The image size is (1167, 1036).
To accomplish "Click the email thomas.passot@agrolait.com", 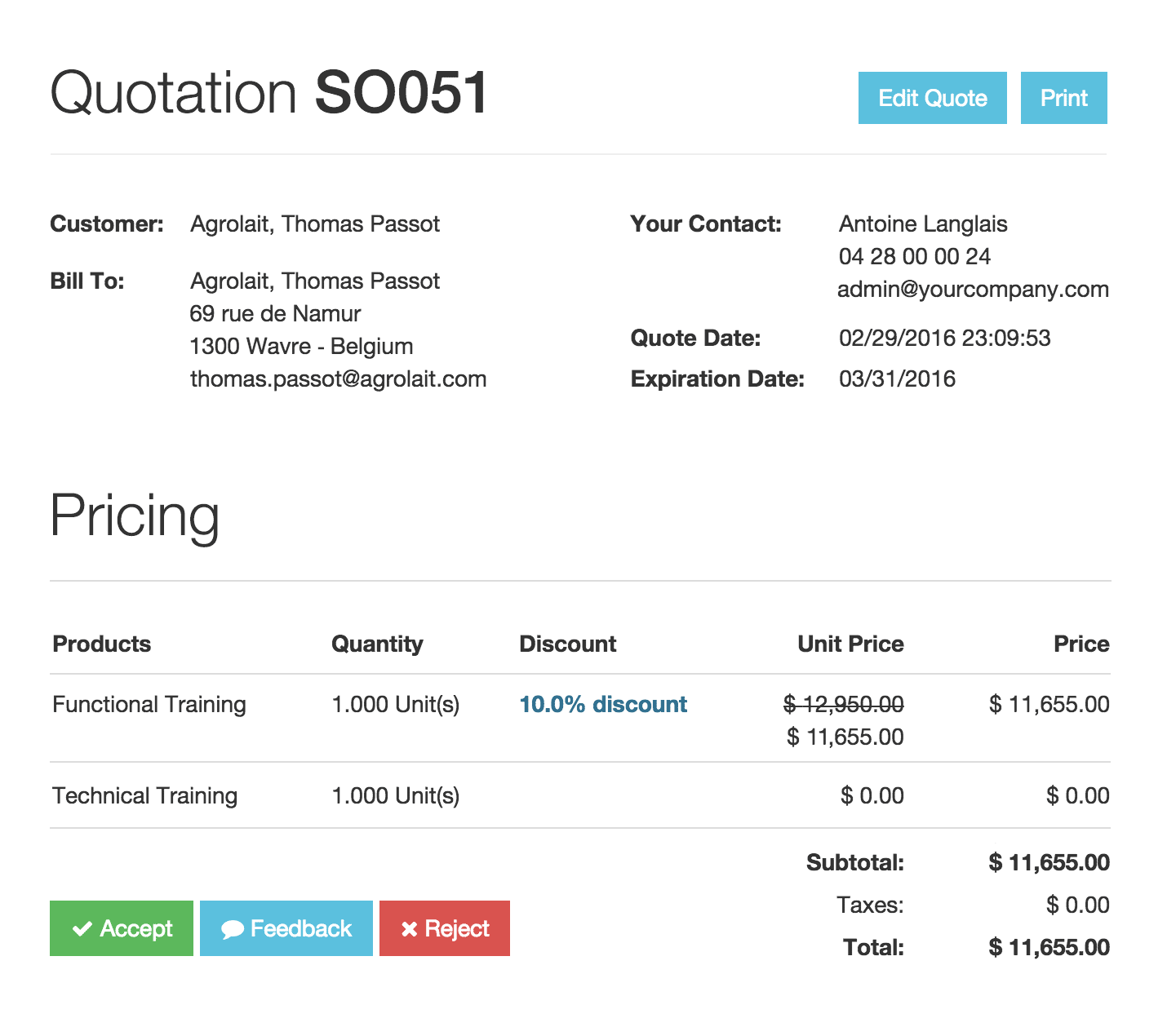I will (x=338, y=378).
